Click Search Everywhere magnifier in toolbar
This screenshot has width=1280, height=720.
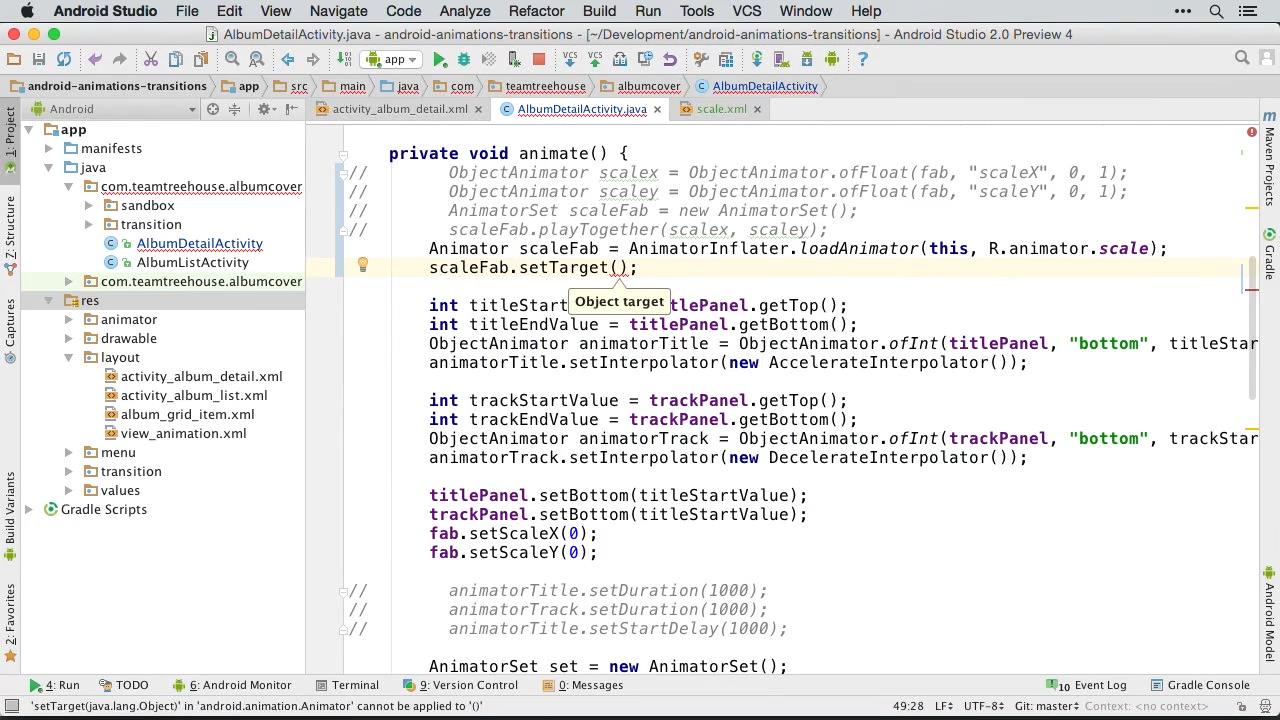(x=1242, y=58)
